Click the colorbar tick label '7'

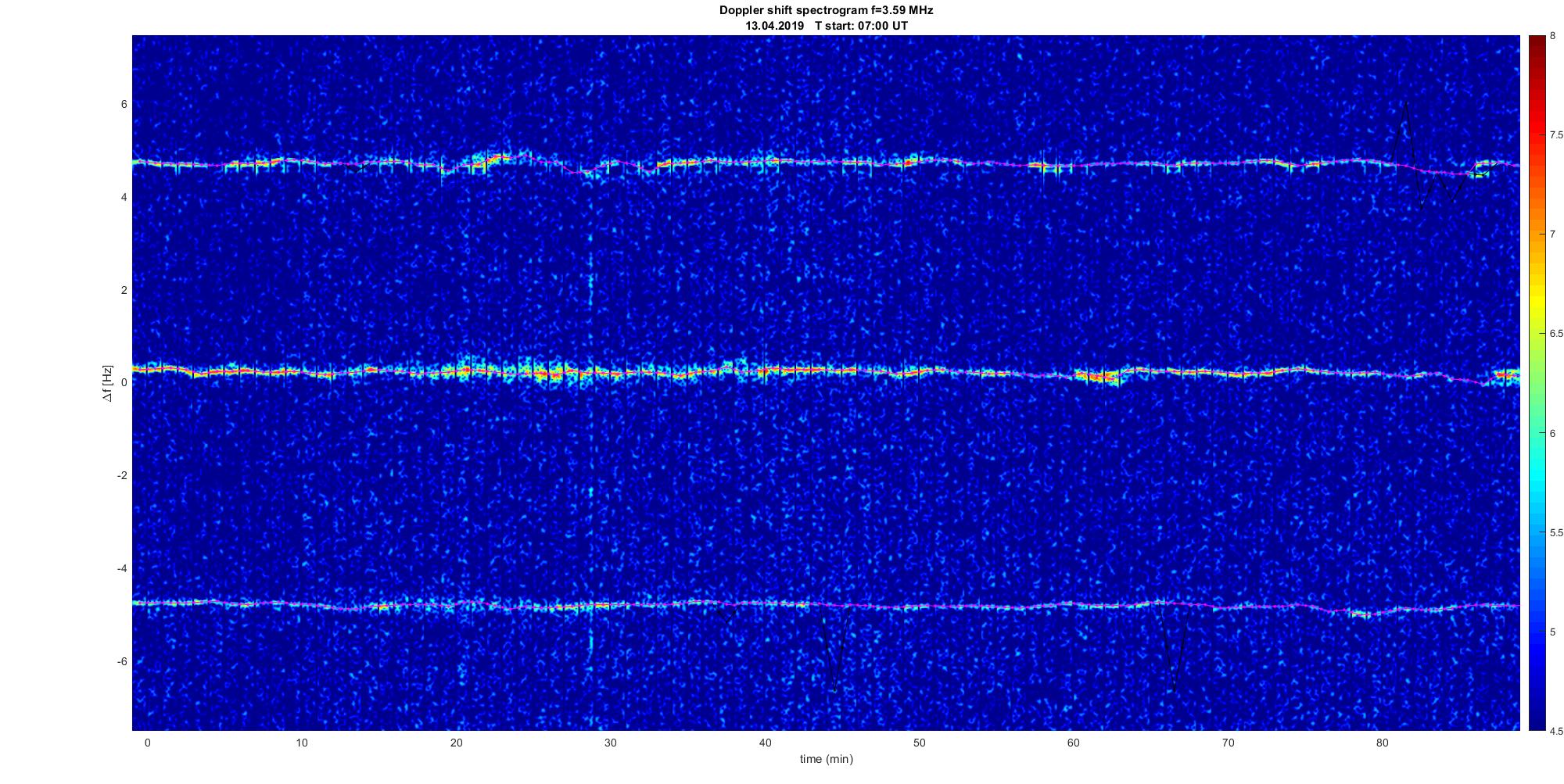(x=1553, y=234)
